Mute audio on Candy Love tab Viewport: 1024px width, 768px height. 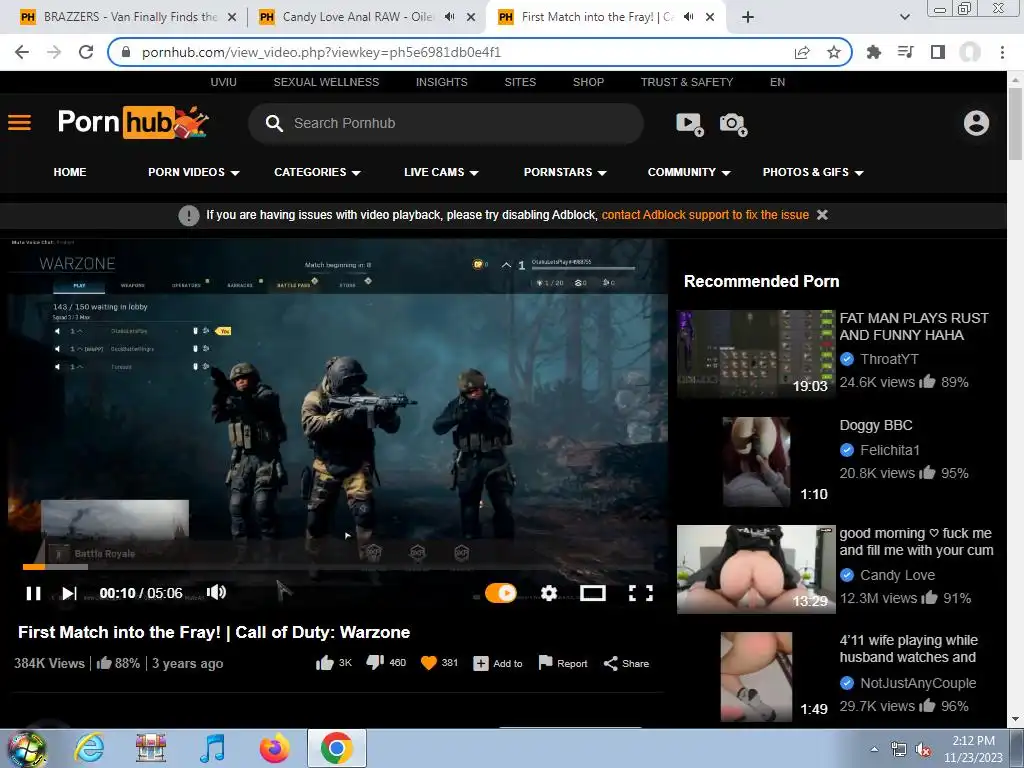click(x=449, y=17)
